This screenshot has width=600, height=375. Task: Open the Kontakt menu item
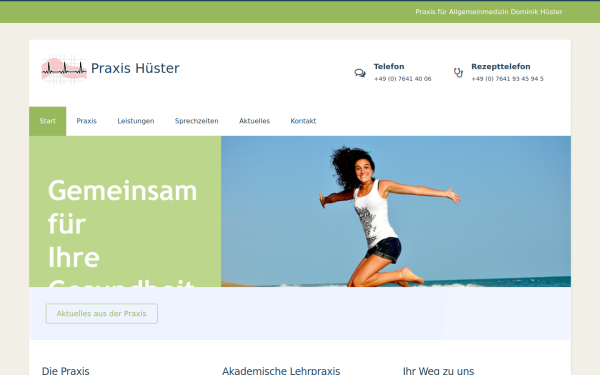coord(303,121)
